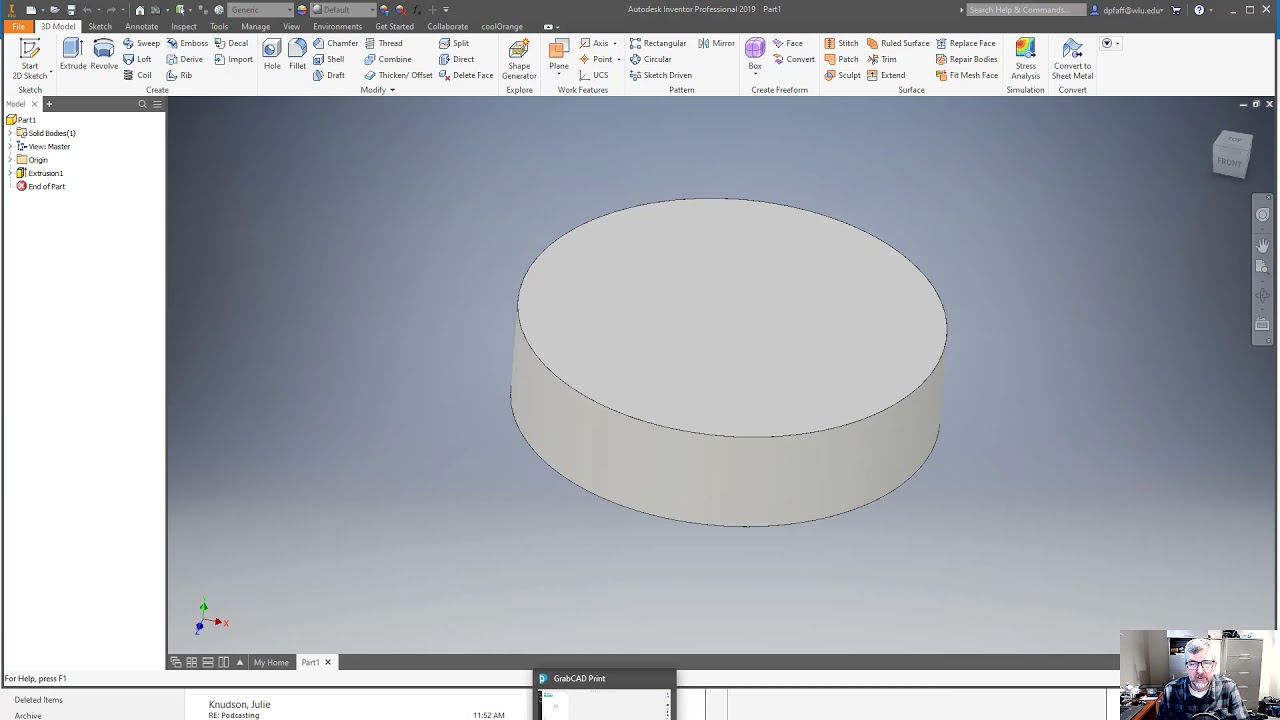Open the Hole tool
The width and height of the screenshot is (1280, 720).
(272, 55)
